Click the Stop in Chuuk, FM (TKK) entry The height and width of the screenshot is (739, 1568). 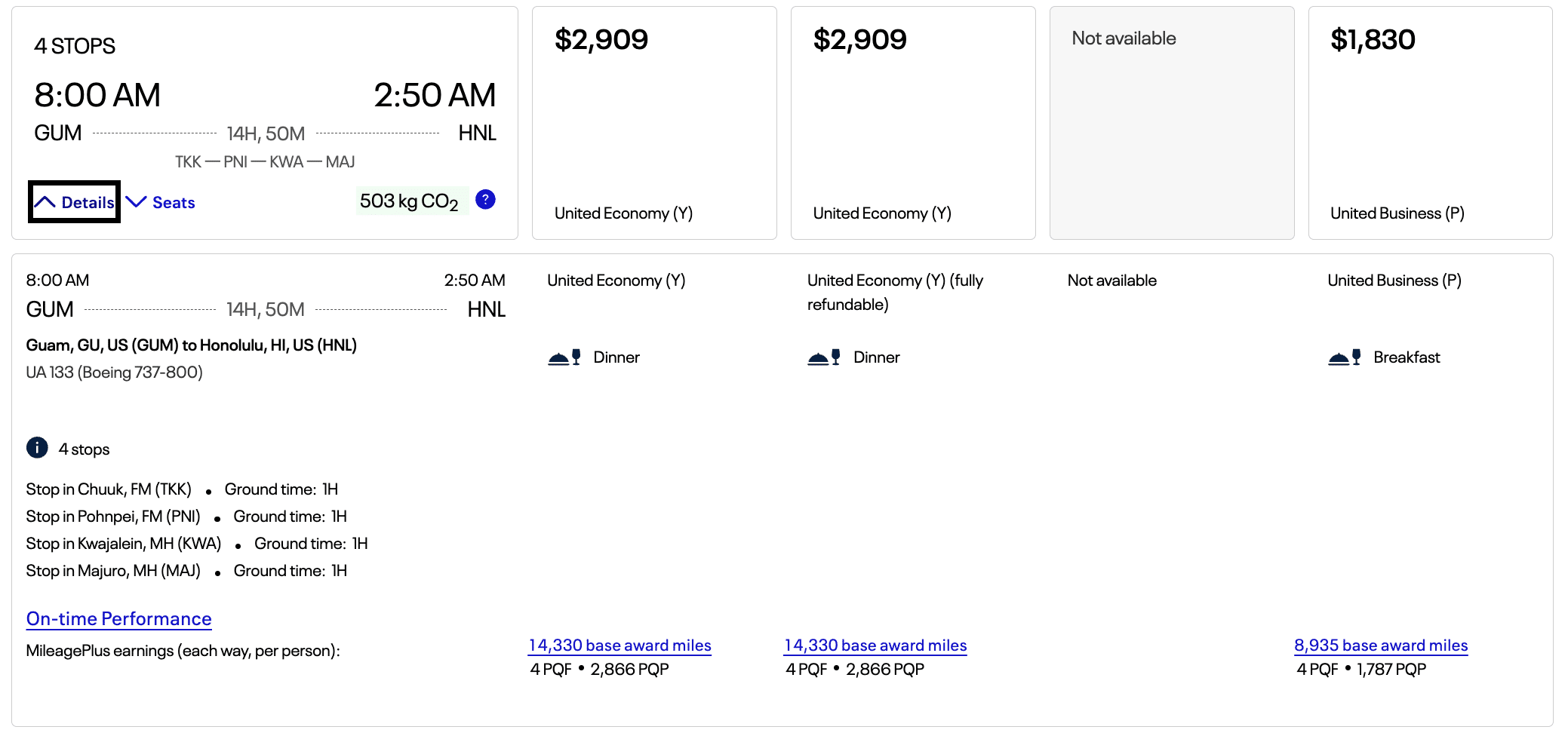click(x=109, y=489)
